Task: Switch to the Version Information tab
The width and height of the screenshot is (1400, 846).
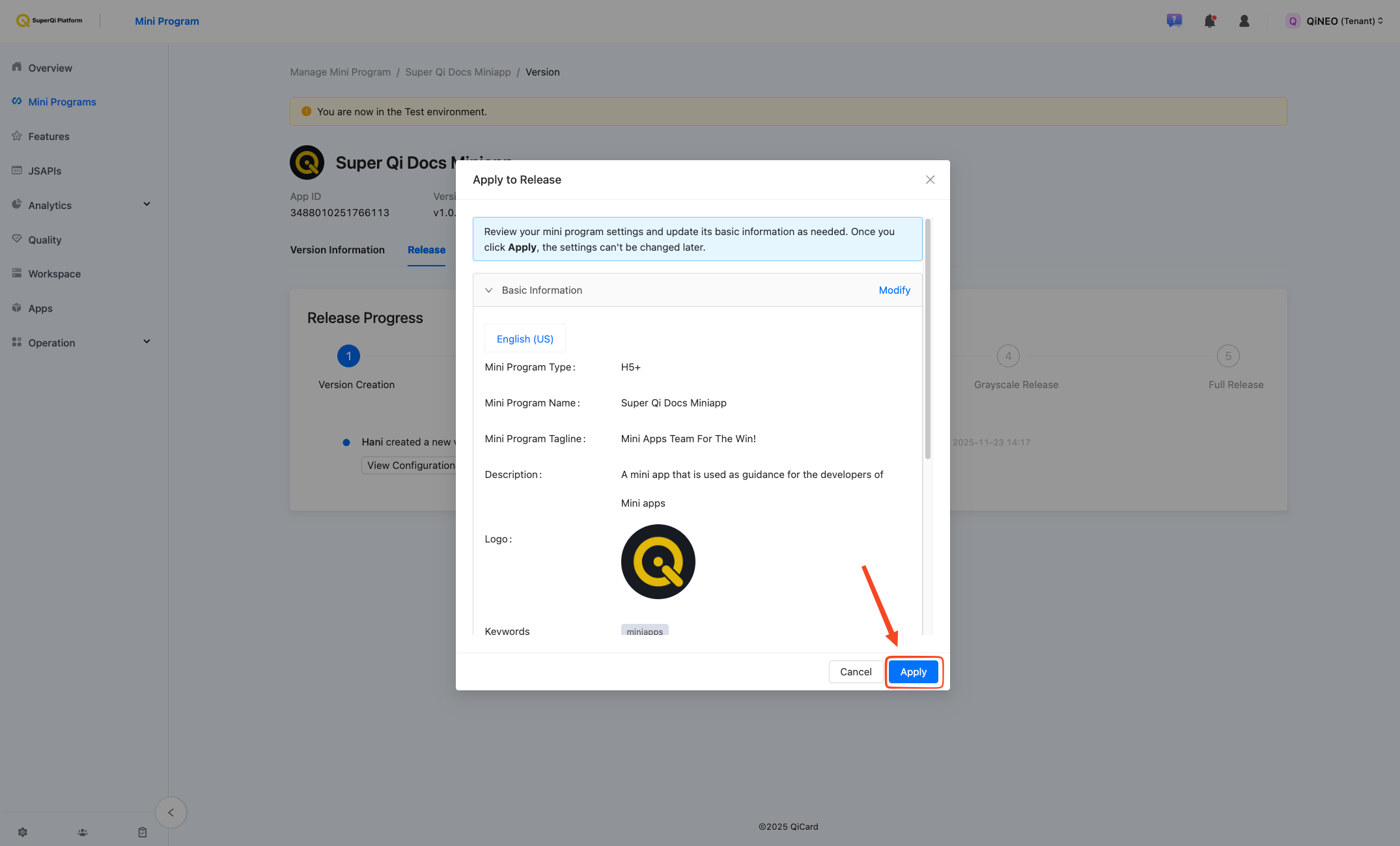Action: [337, 250]
